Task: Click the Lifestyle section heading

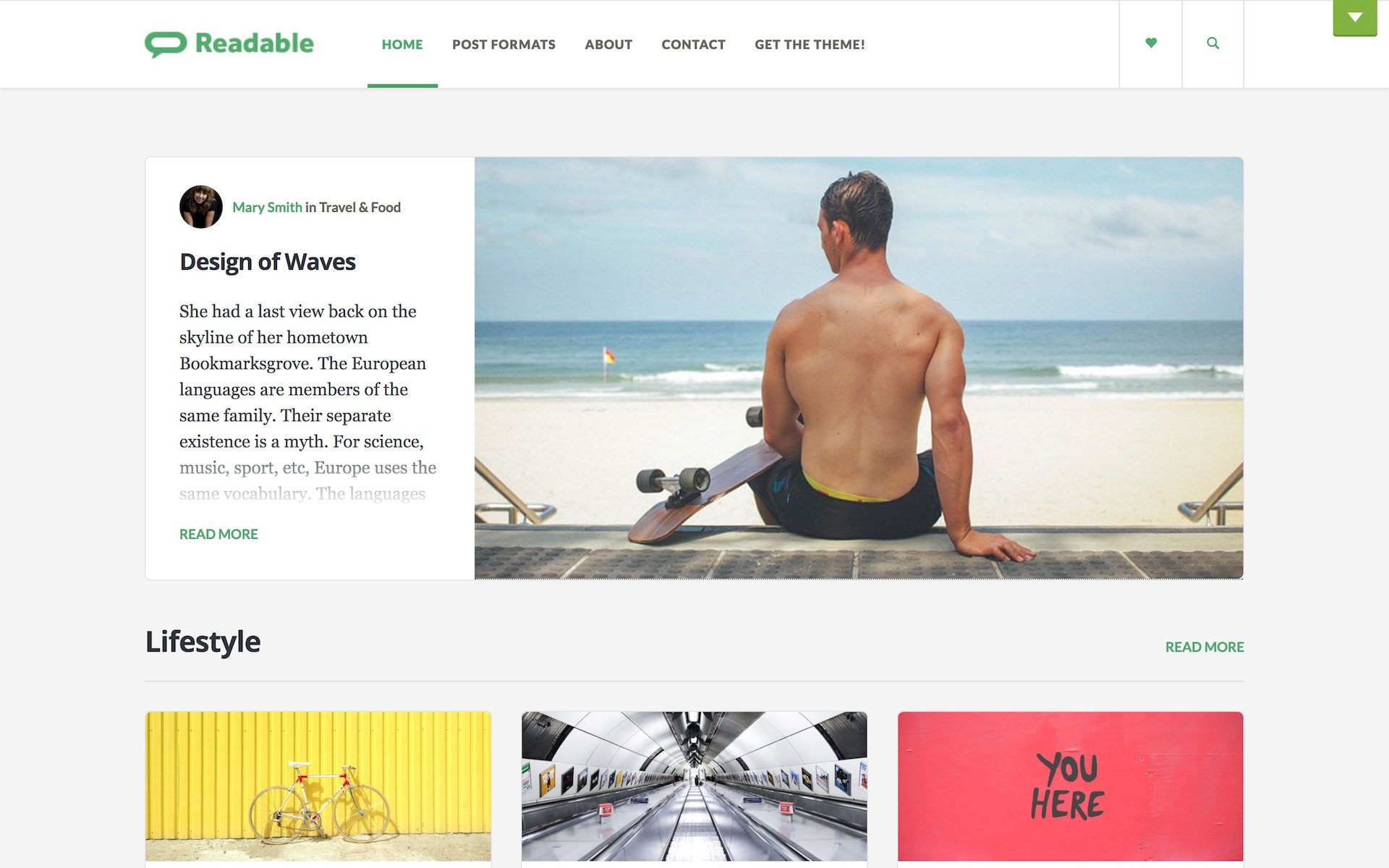Action: [x=203, y=642]
